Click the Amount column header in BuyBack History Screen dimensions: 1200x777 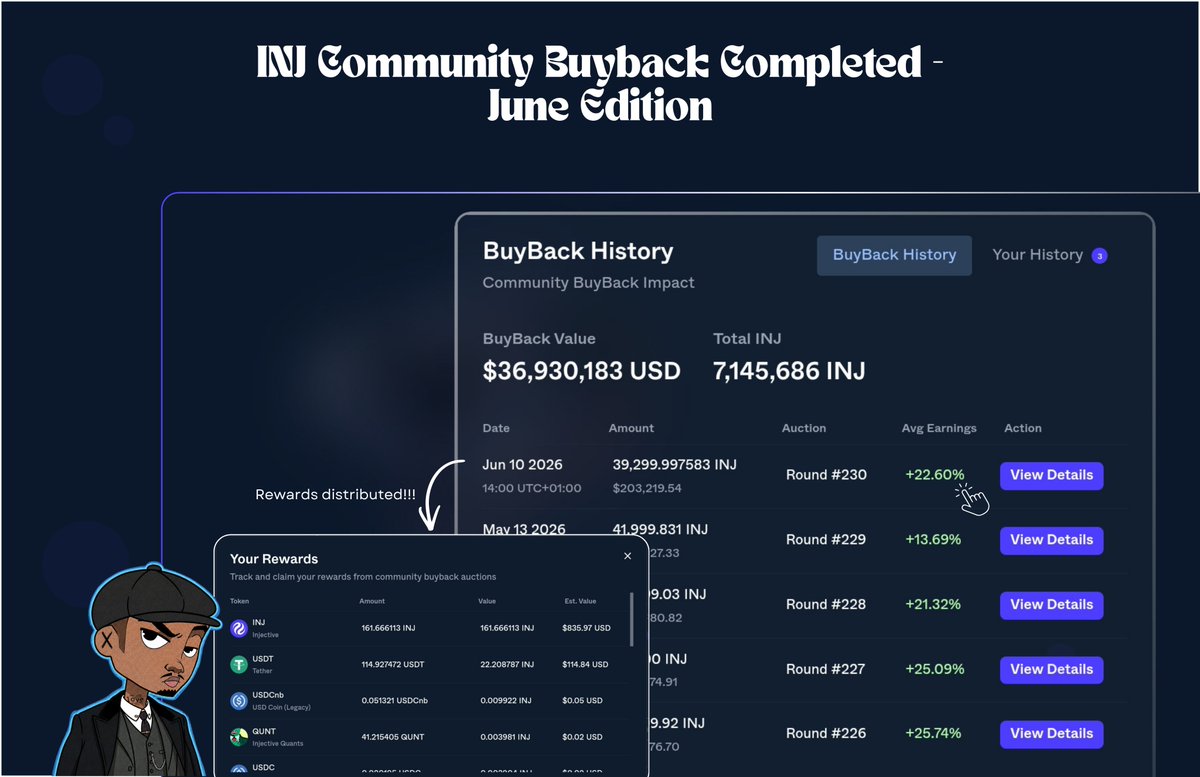coord(631,428)
